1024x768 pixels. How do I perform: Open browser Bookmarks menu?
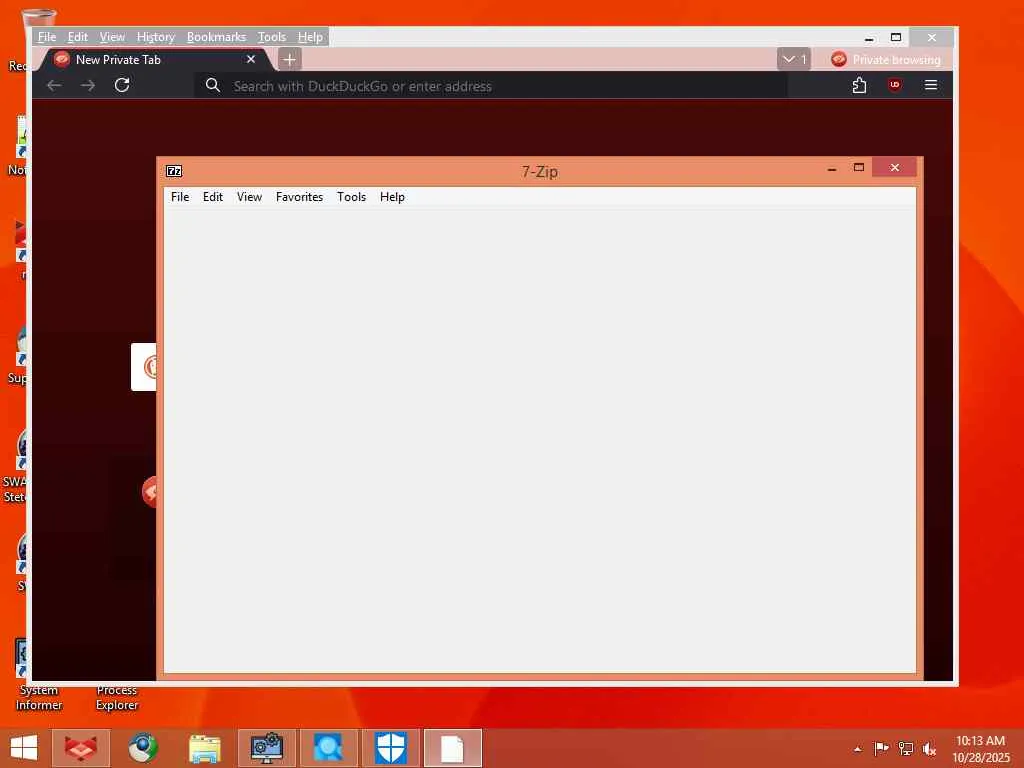pos(216,37)
